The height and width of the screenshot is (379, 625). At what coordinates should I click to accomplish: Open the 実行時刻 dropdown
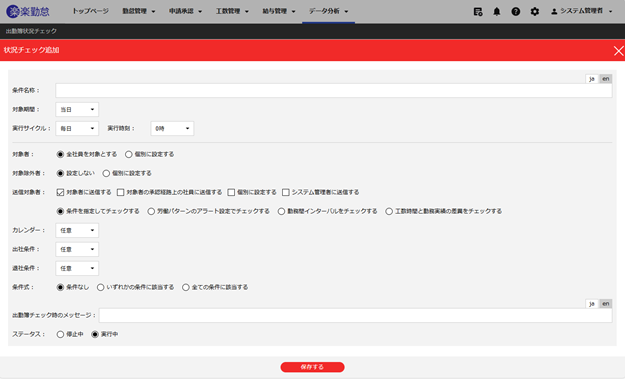click(172, 129)
